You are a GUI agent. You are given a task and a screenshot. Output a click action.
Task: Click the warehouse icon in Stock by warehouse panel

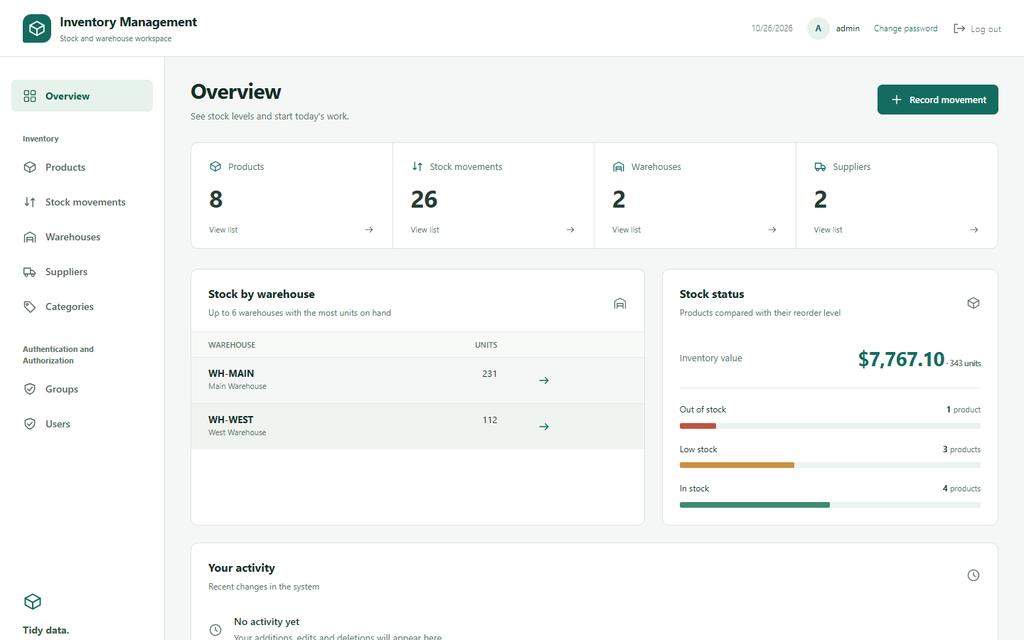620,304
